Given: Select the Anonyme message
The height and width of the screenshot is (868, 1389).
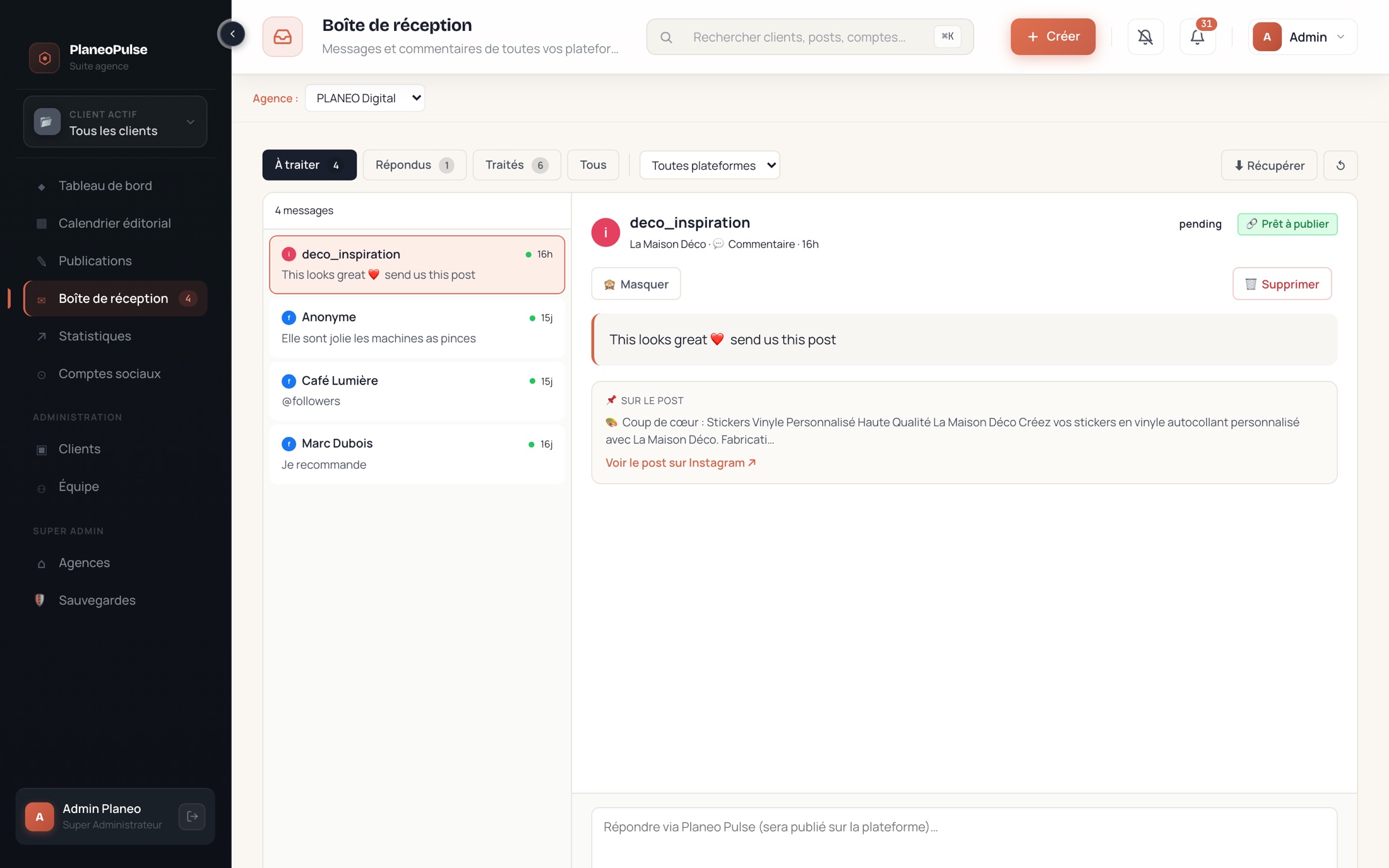Looking at the screenshot, I should pos(417,328).
